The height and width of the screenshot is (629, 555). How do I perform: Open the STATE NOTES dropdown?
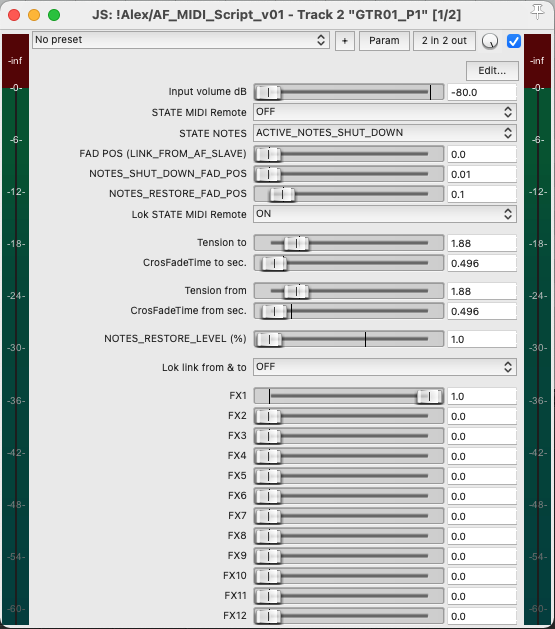385,133
